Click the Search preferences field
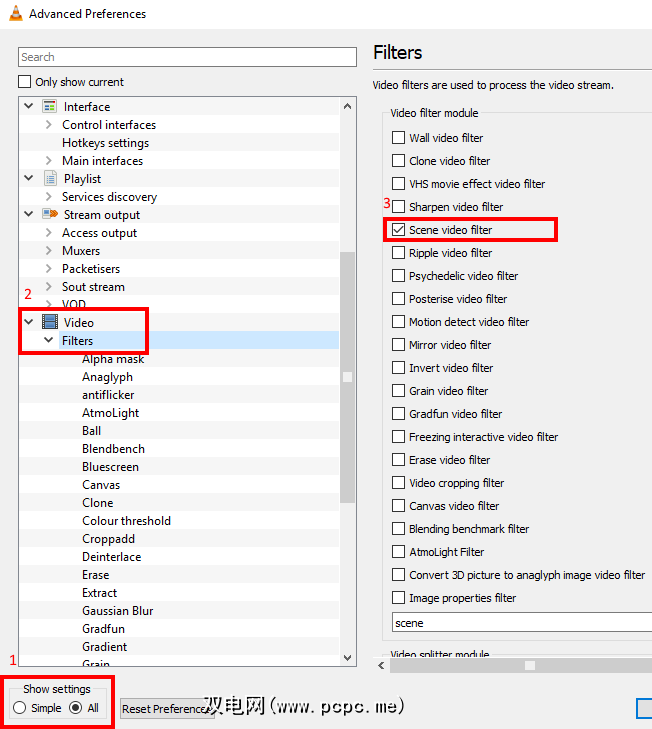652x729 pixels. (187, 57)
